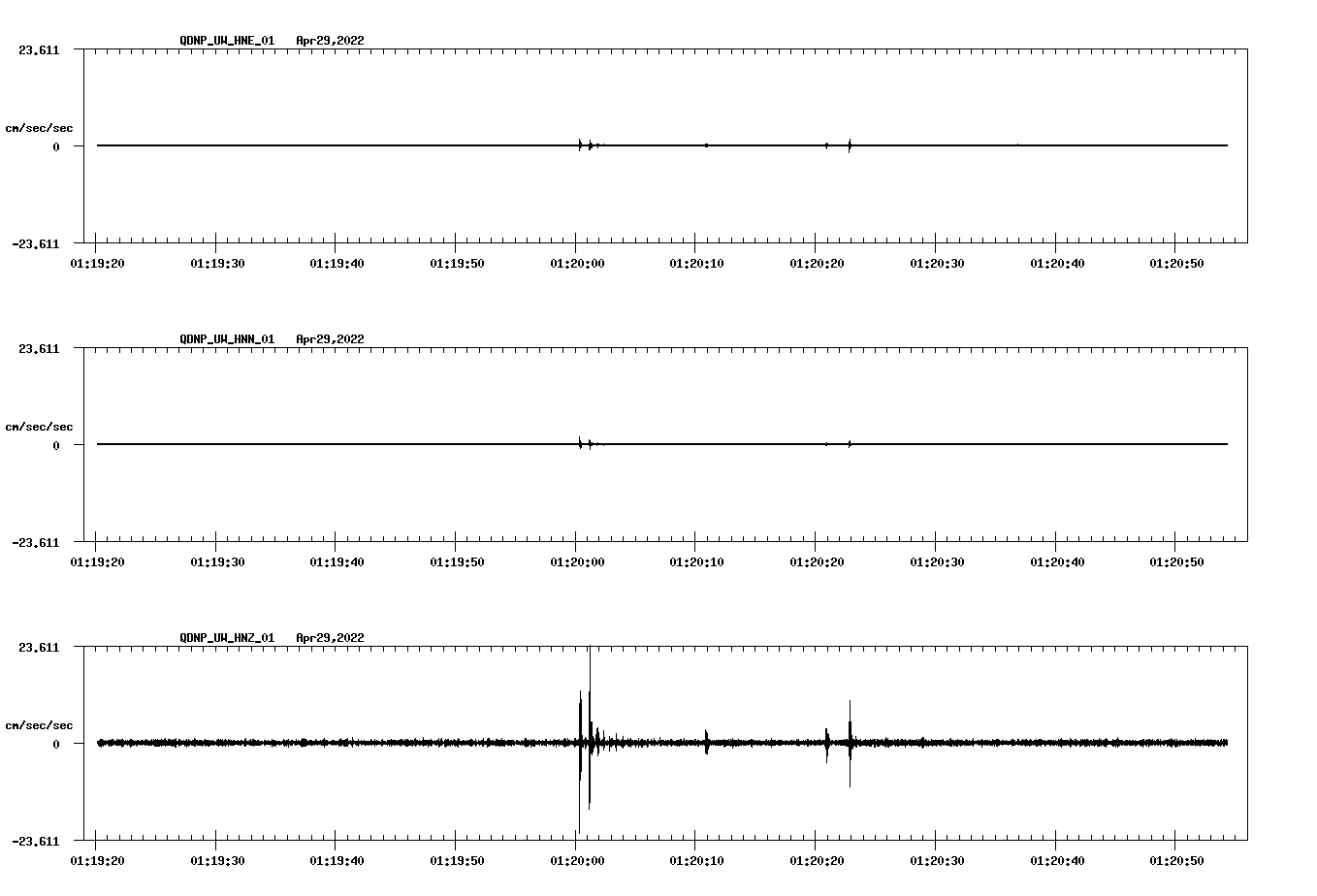Click the QDNP_UW_HNE_01 plot title
Image resolution: width=1317 pixels, height=896 pixels.
[227, 41]
